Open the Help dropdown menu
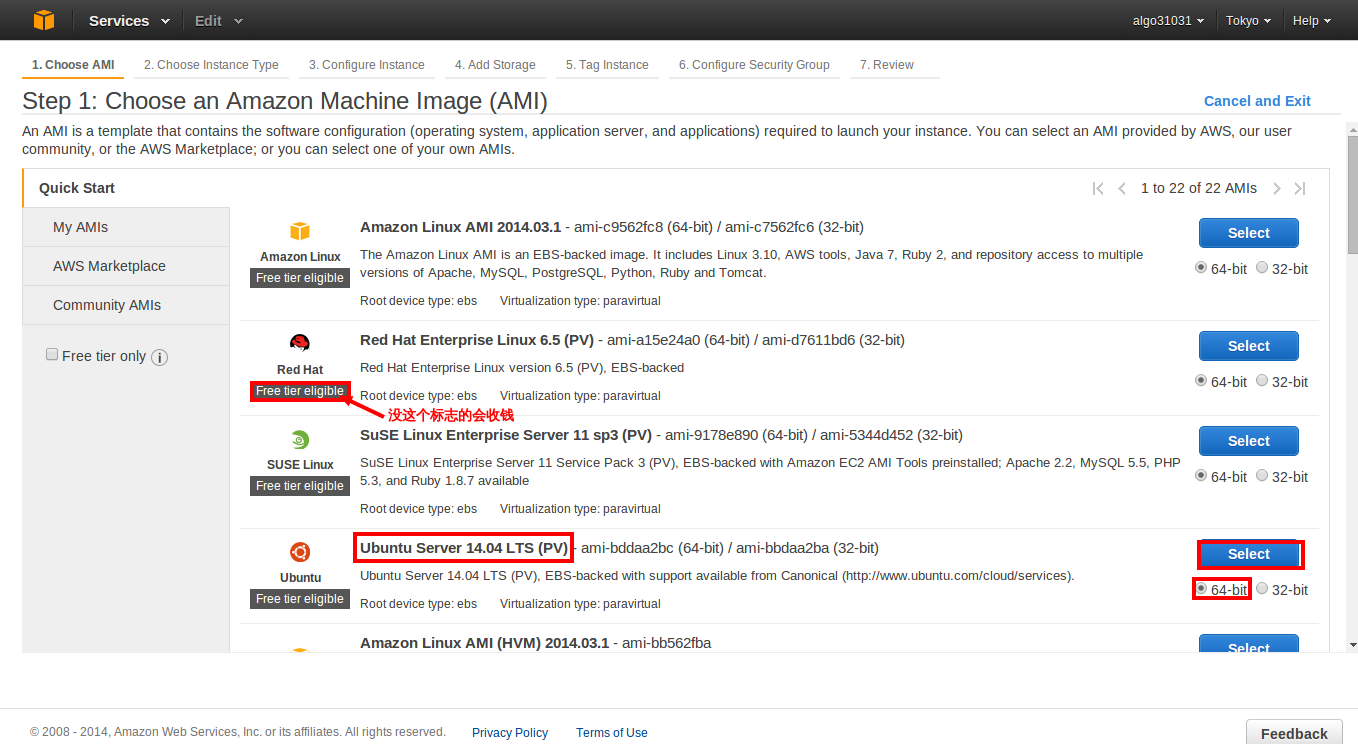1358x744 pixels. click(x=1312, y=20)
